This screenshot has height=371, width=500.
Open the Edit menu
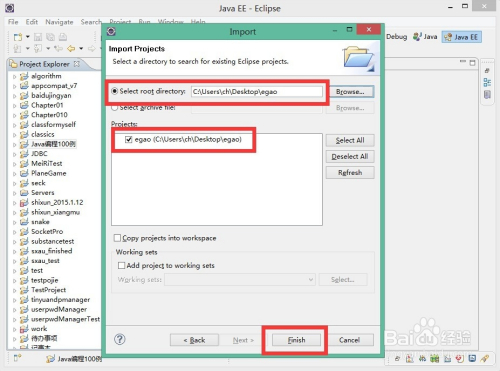tap(32, 22)
